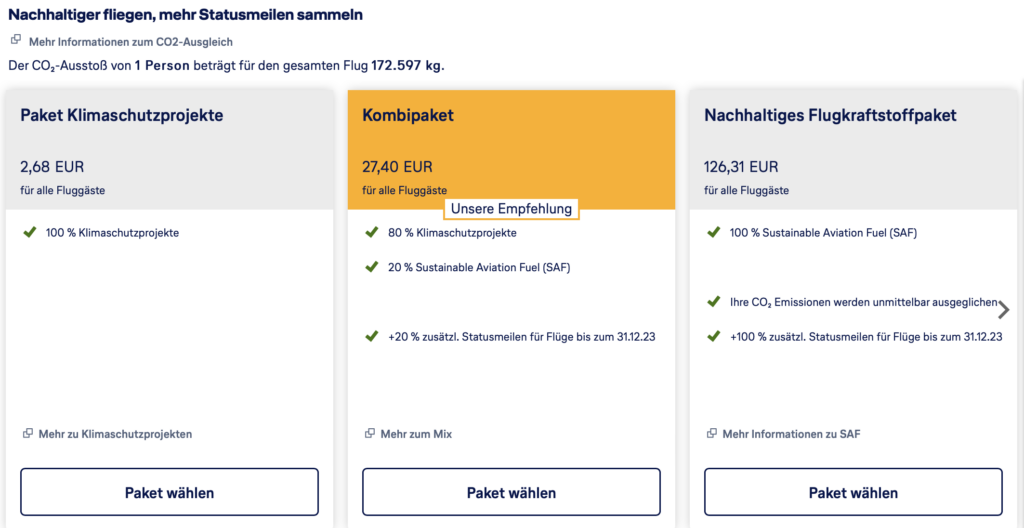Click checkmark beside +20 % zusätzl. Statusmeilen
1024x528 pixels.
371,336
